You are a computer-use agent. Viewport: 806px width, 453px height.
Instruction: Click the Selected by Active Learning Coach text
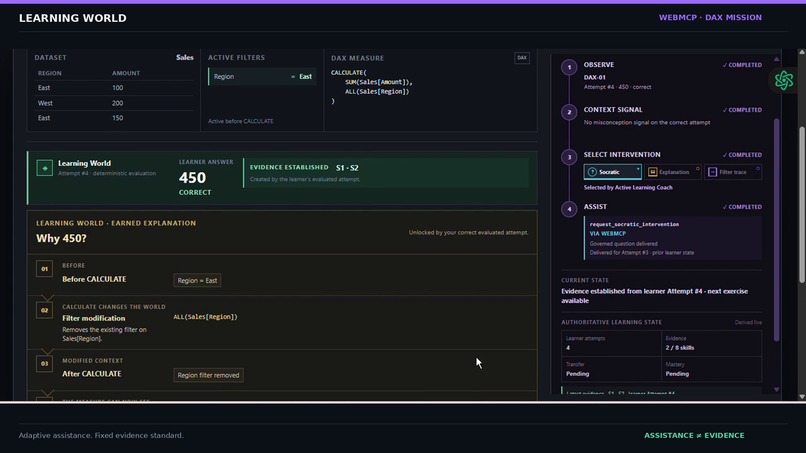tap(628, 188)
